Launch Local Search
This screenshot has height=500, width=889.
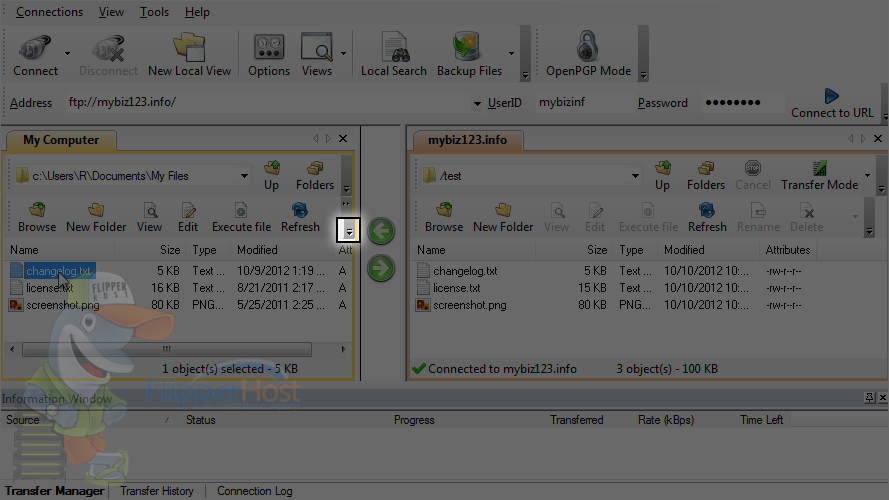click(x=393, y=56)
